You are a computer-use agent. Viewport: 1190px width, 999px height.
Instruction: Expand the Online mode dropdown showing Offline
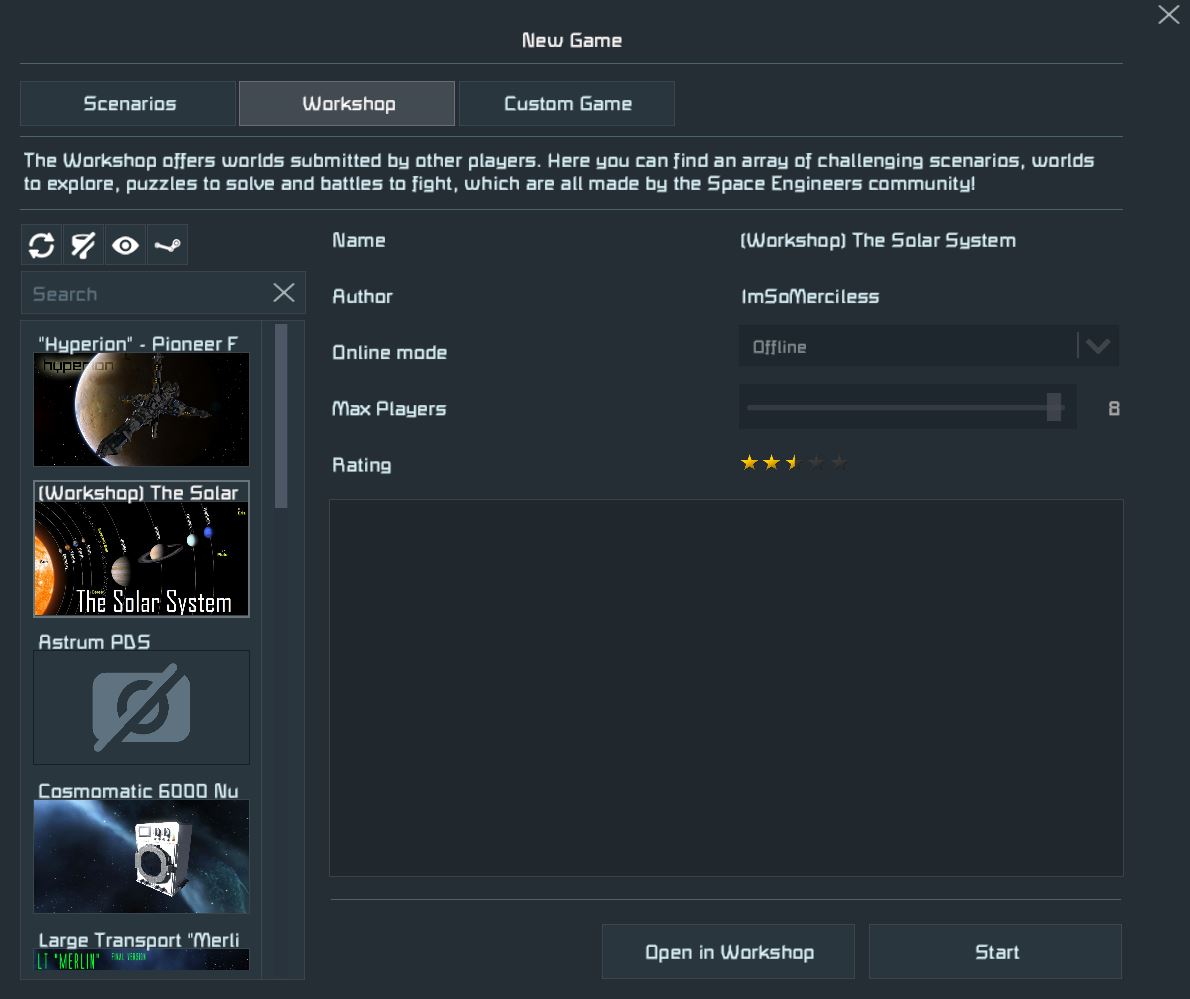(x=929, y=346)
